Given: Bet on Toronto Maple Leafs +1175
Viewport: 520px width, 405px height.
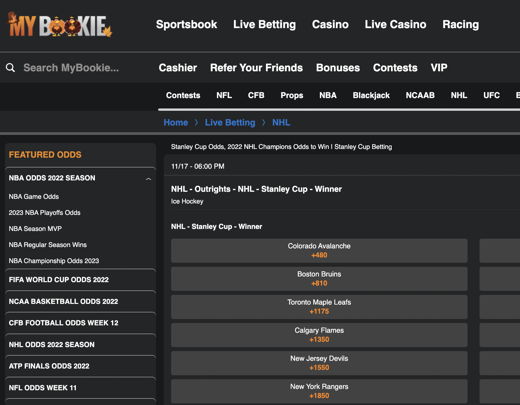Looking at the screenshot, I should coord(319,307).
